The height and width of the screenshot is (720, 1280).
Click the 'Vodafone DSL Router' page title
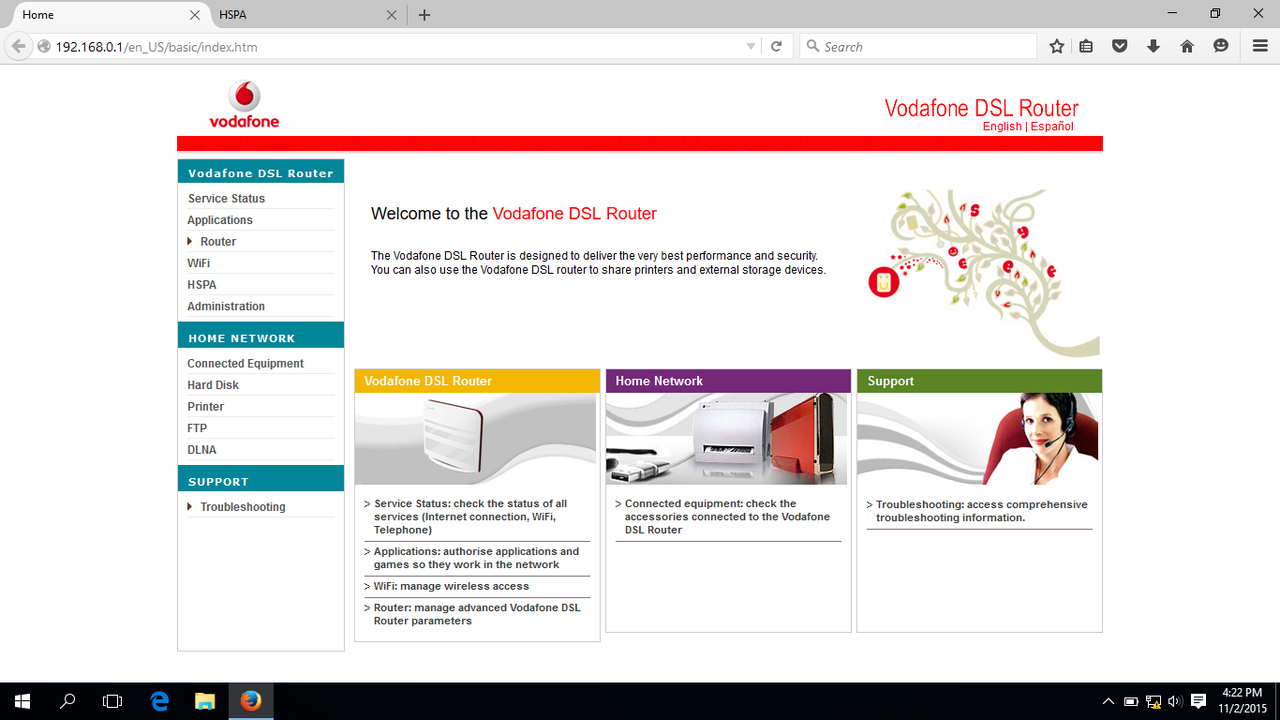(981, 108)
